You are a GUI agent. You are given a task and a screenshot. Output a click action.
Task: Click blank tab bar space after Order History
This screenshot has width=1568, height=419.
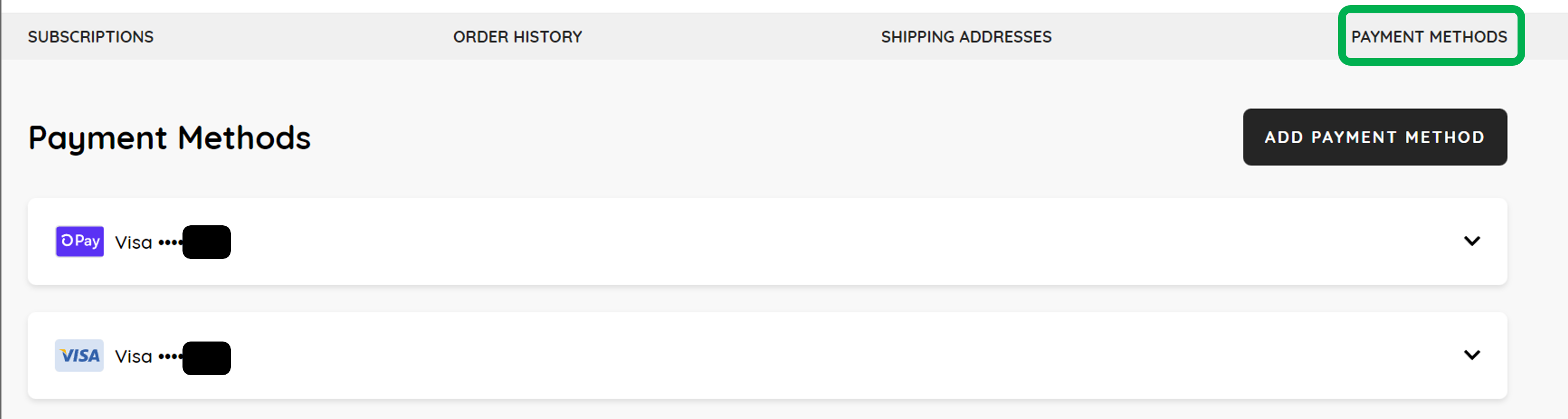point(730,37)
